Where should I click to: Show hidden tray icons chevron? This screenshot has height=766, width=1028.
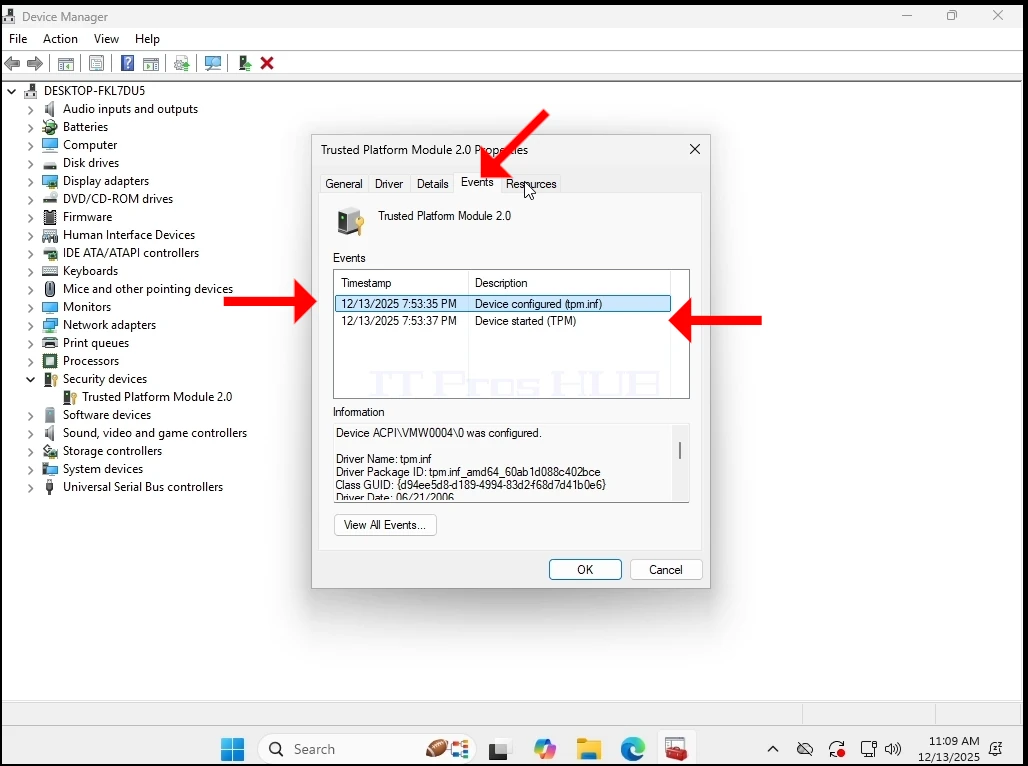coord(773,749)
